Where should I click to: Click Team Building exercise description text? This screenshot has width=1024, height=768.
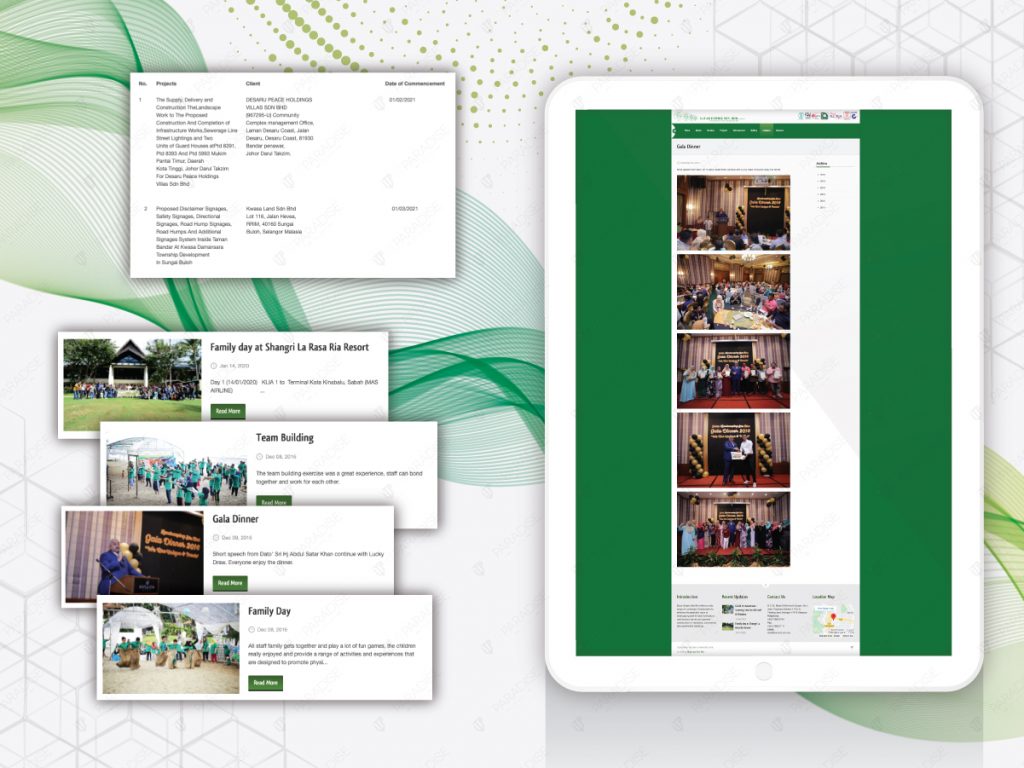[x=339, y=477]
